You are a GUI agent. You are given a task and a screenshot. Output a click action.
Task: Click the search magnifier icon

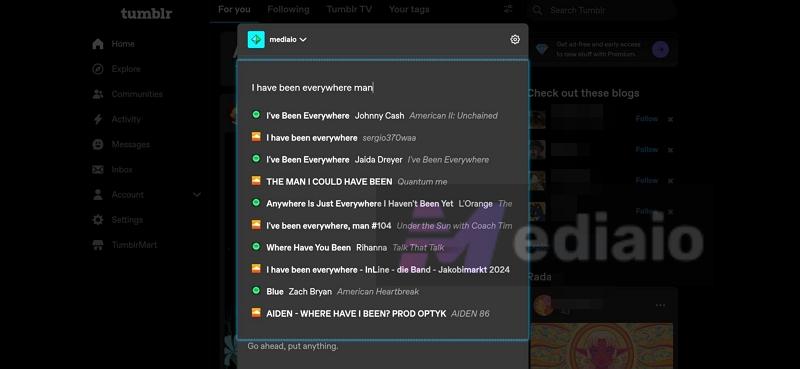(538, 10)
